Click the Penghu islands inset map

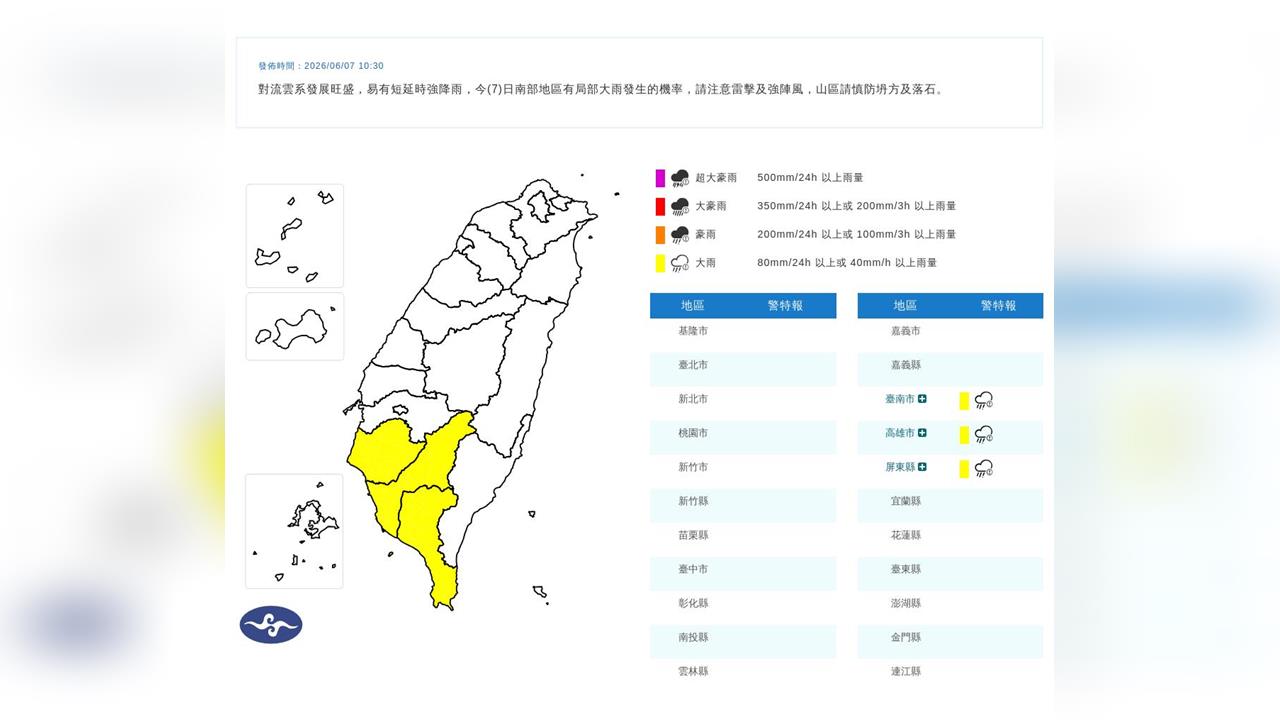(x=294, y=531)
